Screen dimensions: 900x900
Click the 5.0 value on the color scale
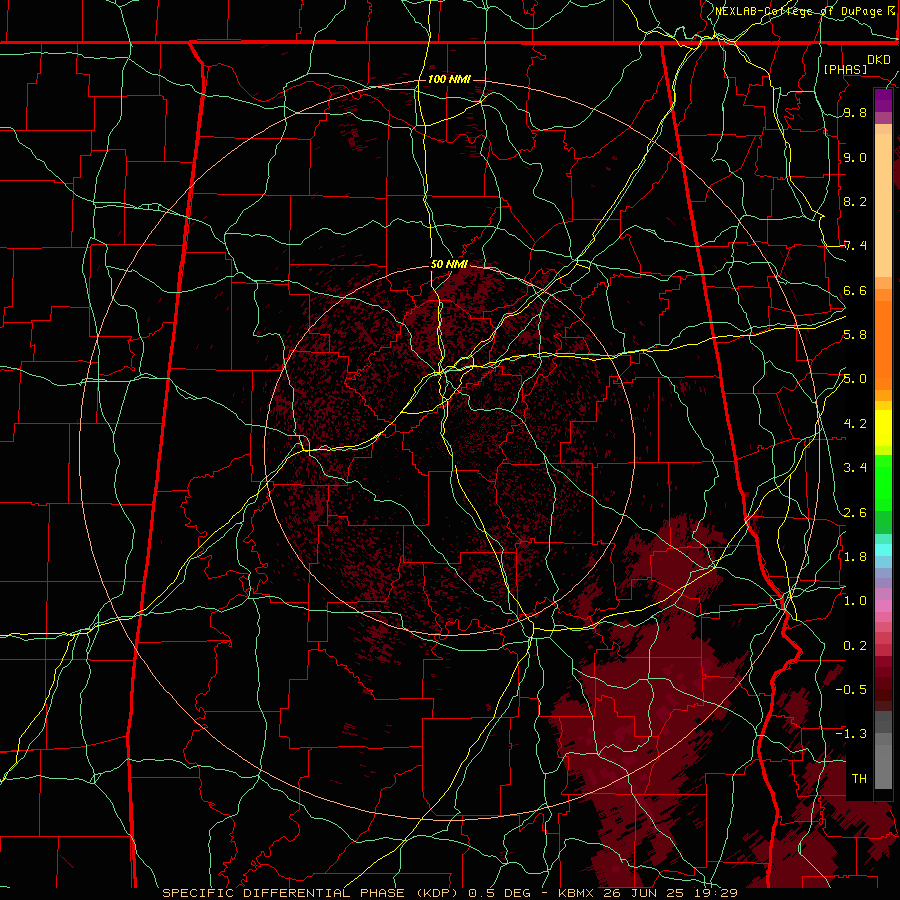(x=855, y=379)
